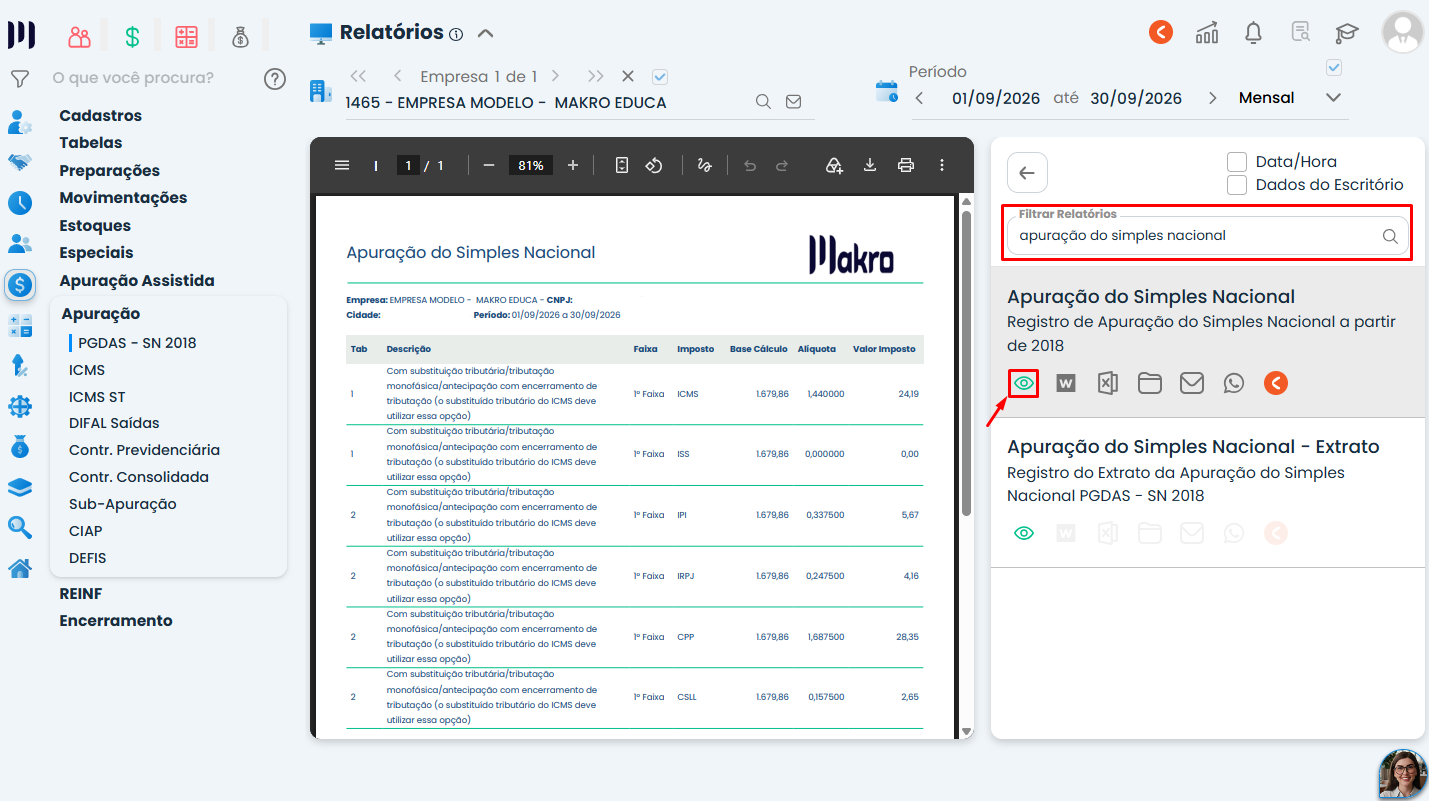Open the DEFIS apuração item

[88, 558]
